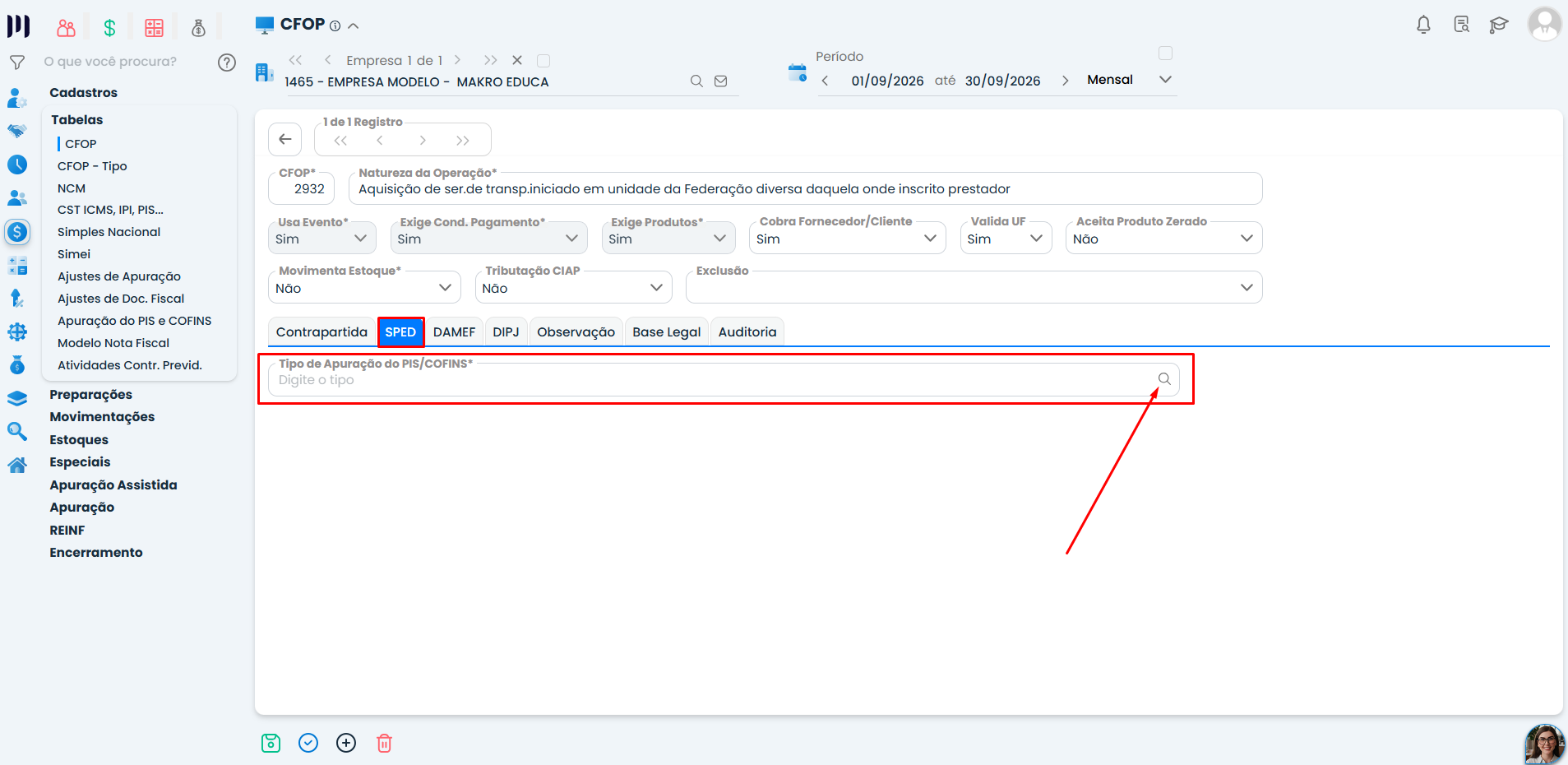This screenshot has width=1568, height=765.
Task: Click search icon in Tipo de Apuração field
Action: point(1164,379)
